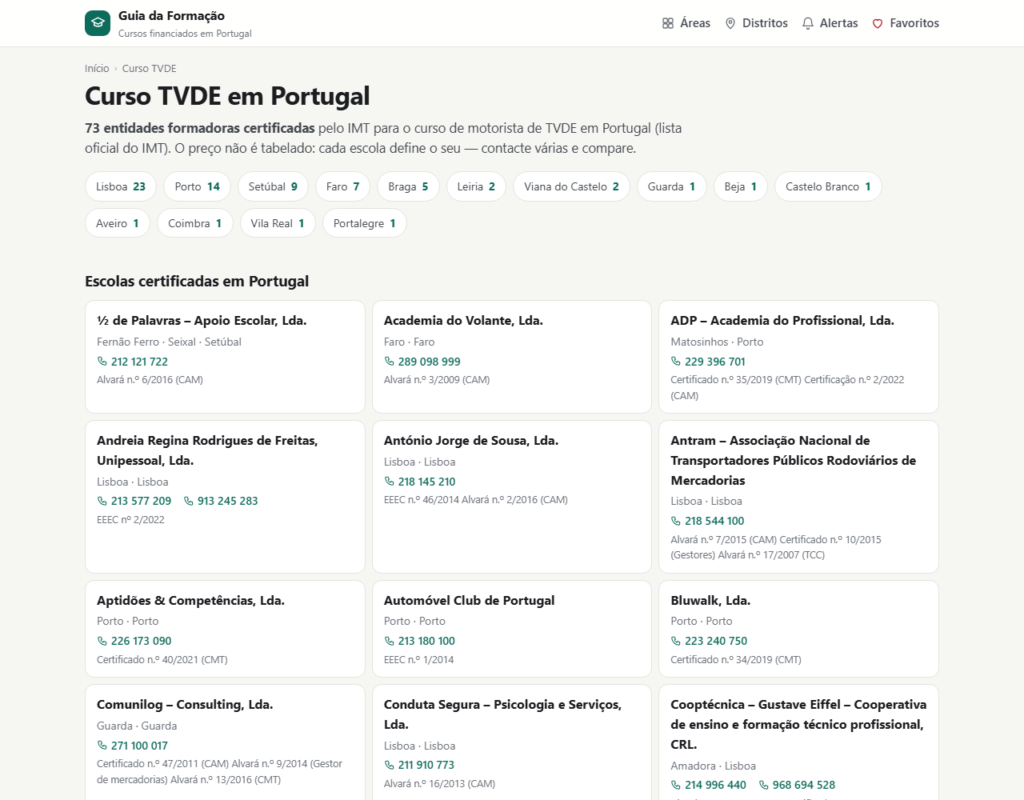
Task: Click phone icon beside 913 245 283
Action: click(x=188, y=501)
